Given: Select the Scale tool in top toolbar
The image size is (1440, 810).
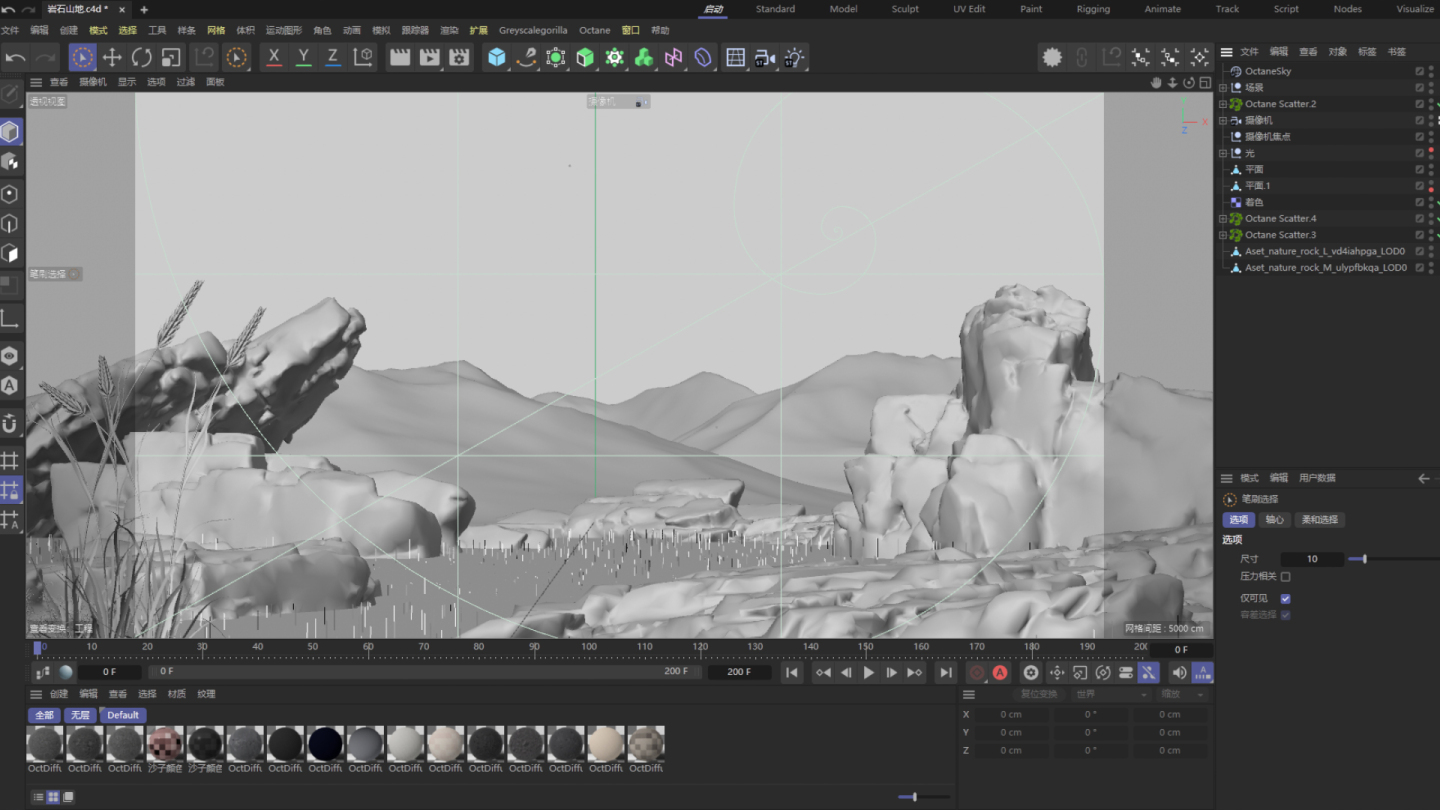Looking at the screenshot, I should pos(171,57).
